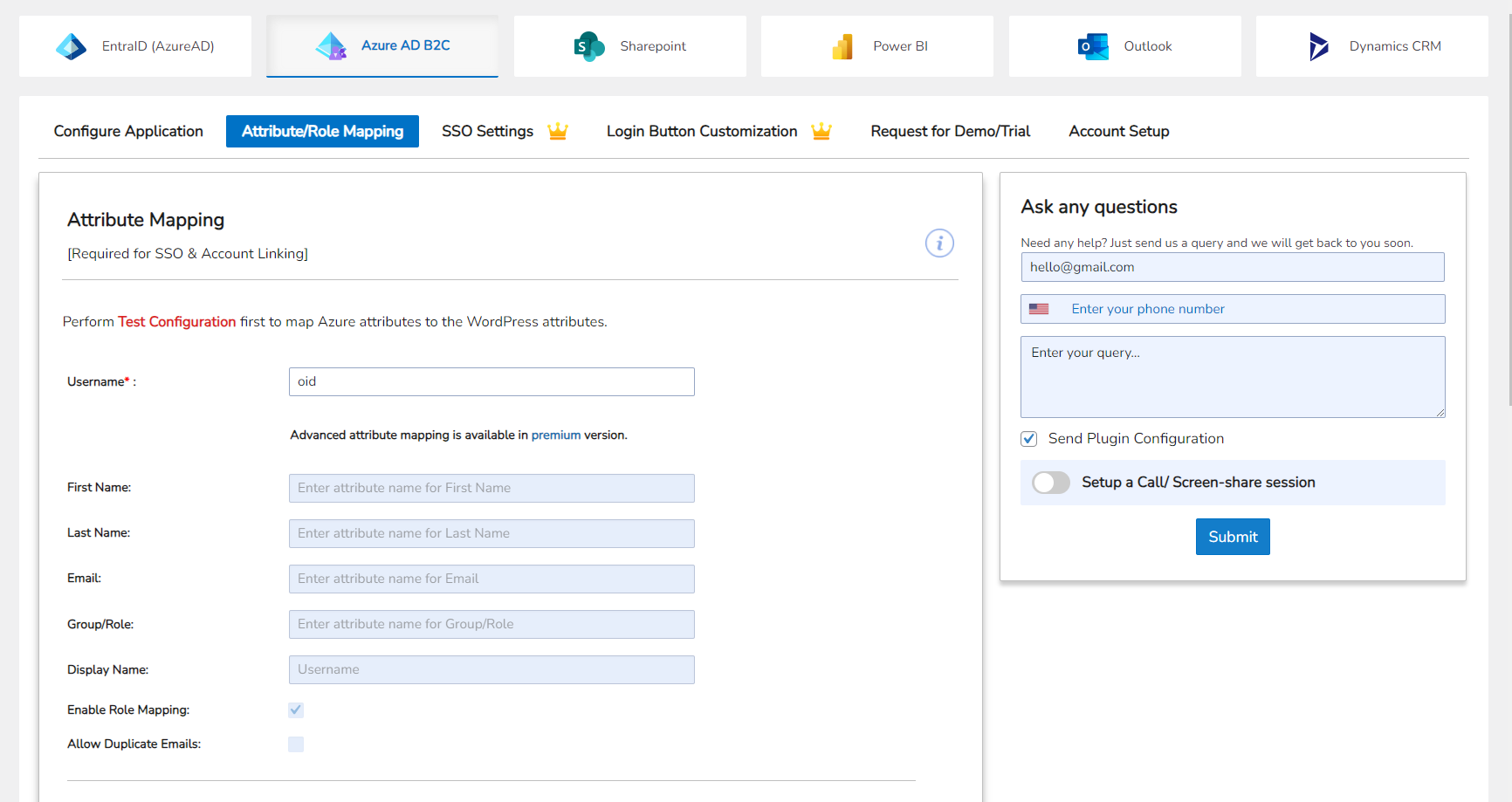Click the Test Configuration link
The image size is (1512, 802).
pos(176,321)
